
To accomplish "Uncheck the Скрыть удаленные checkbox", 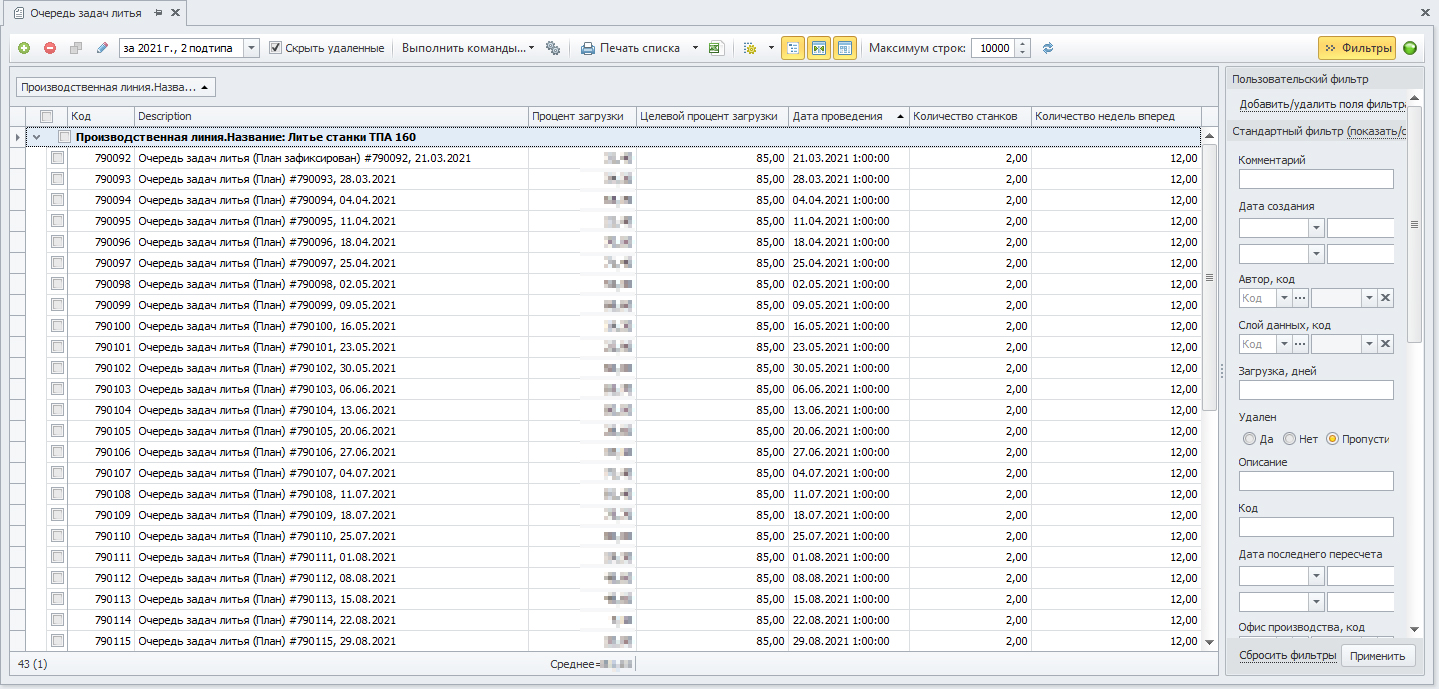I will (276, 48).
